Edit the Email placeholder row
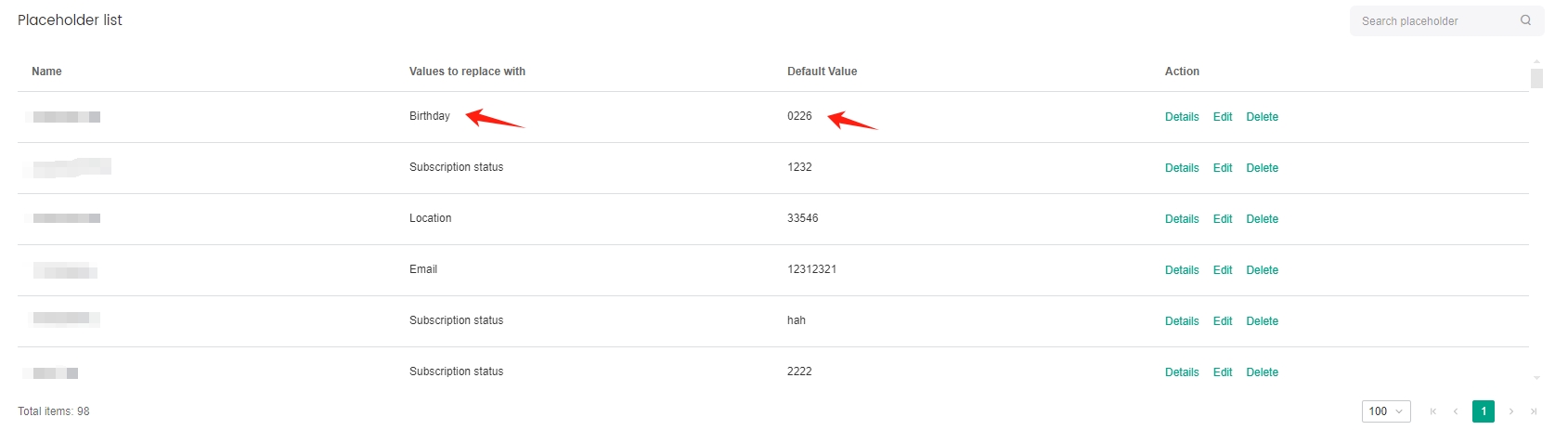 point(1223,270)
